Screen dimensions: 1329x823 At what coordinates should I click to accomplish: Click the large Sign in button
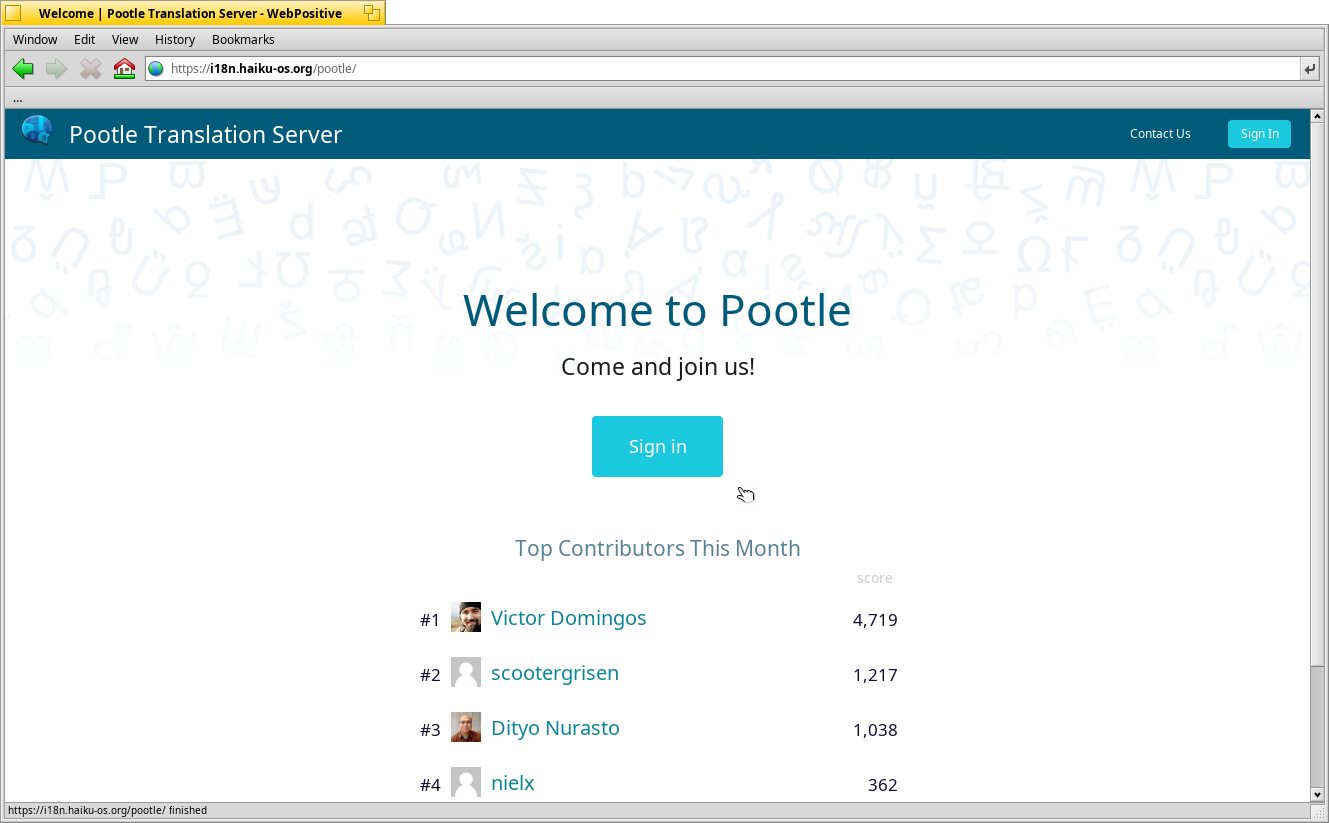[657, 446]
